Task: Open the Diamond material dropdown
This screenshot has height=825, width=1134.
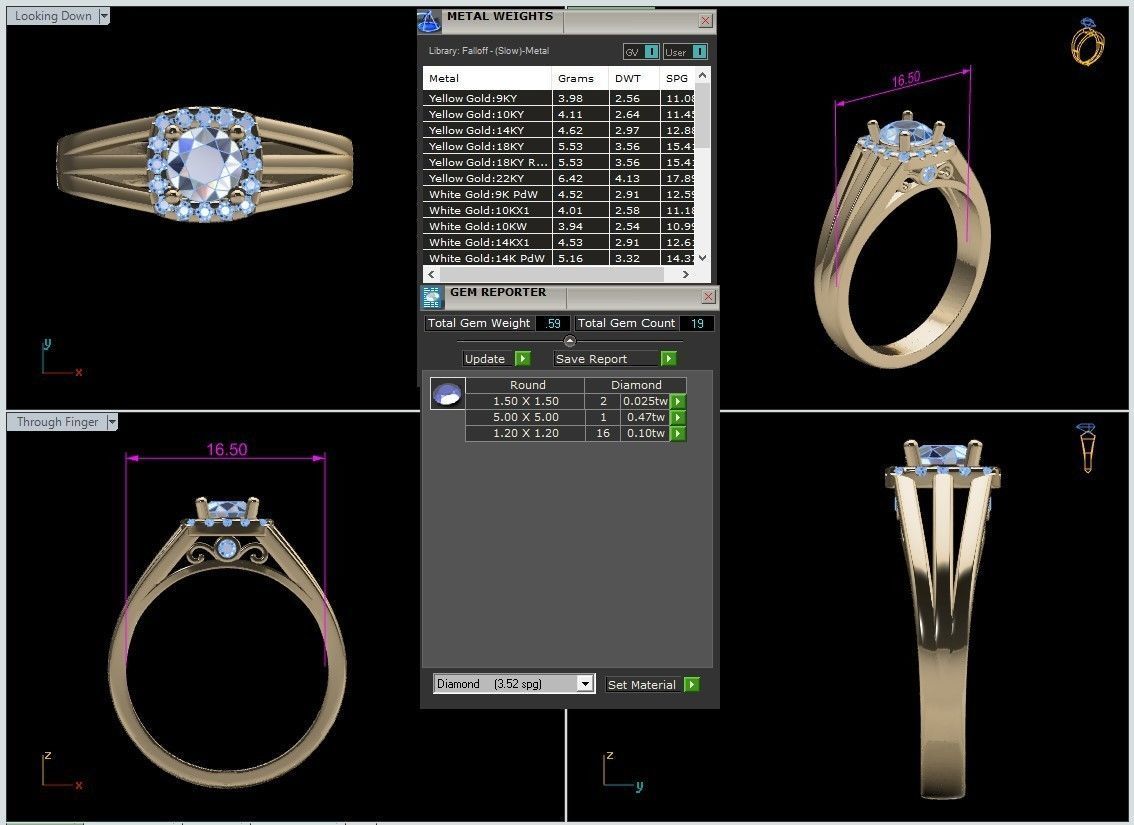Action: click(585, 683)
